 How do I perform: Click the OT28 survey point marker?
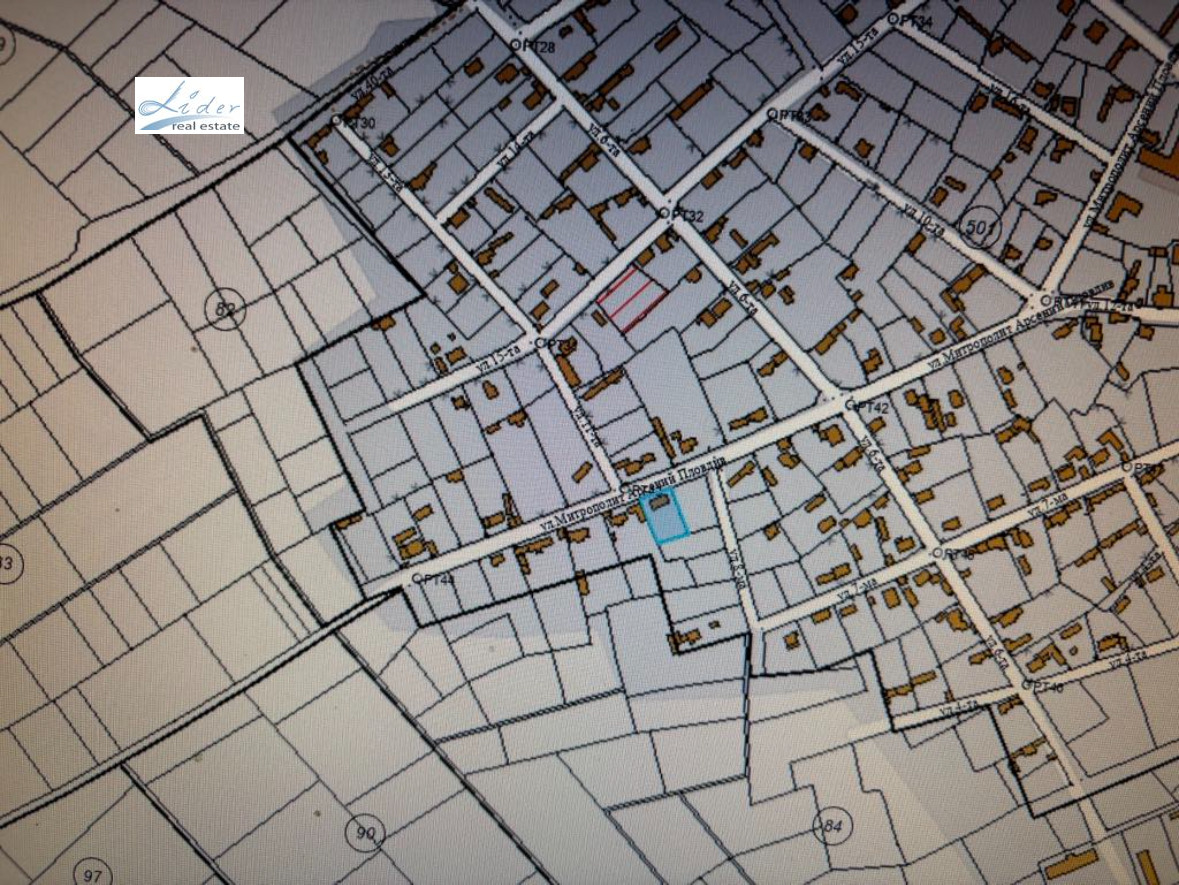click(x=516, y=45)
